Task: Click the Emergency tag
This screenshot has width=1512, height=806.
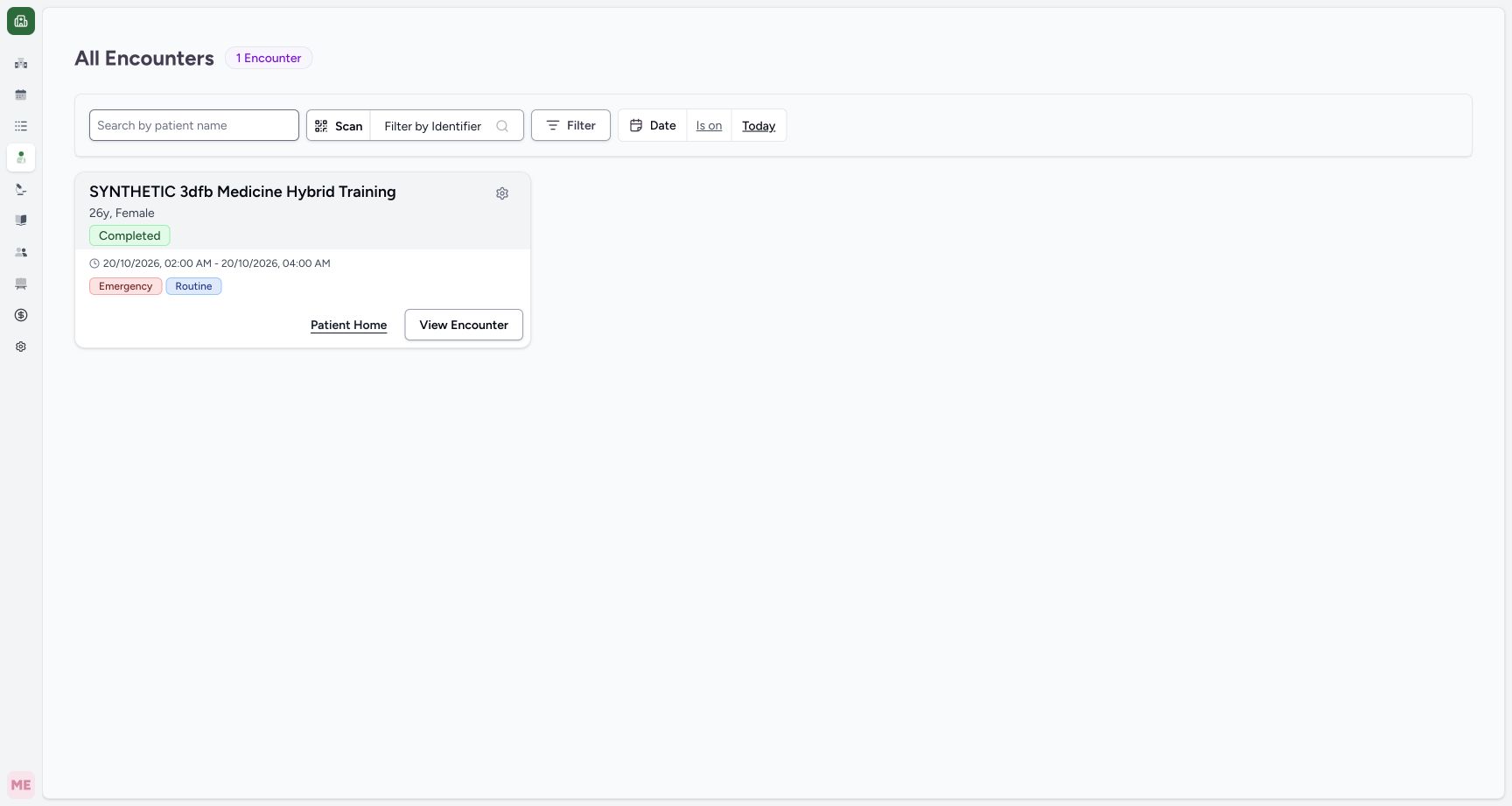Action: click(x=125, y=286)
